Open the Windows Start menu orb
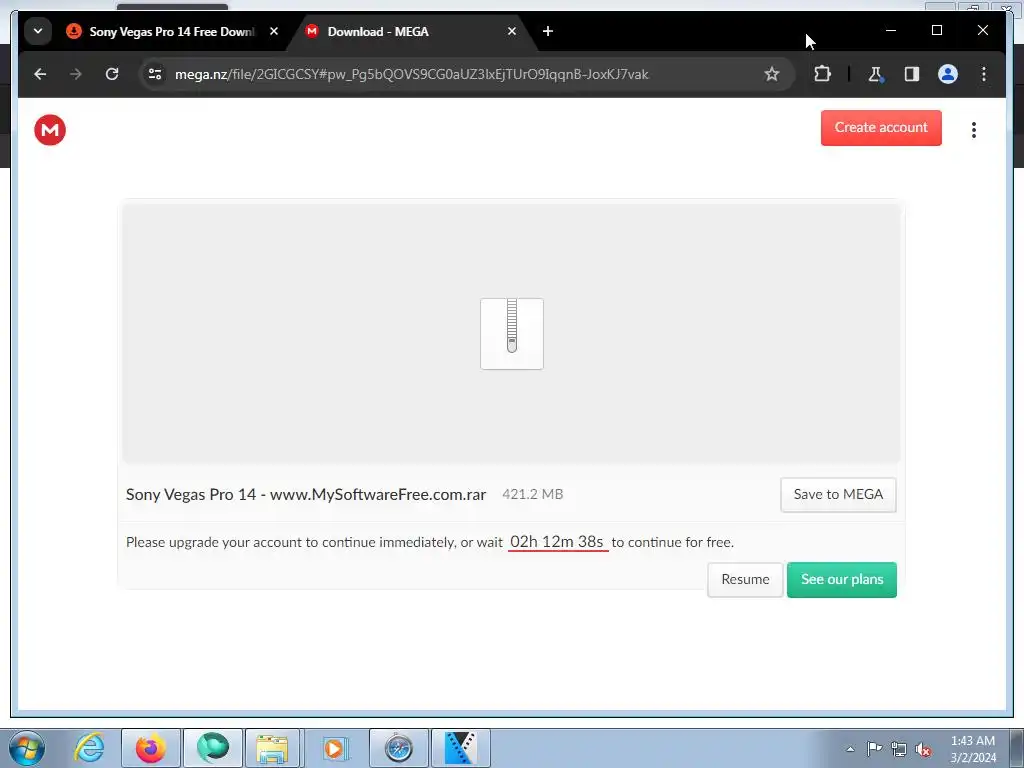This screenshot has height=768, width=1024. (x=27, y=748)
